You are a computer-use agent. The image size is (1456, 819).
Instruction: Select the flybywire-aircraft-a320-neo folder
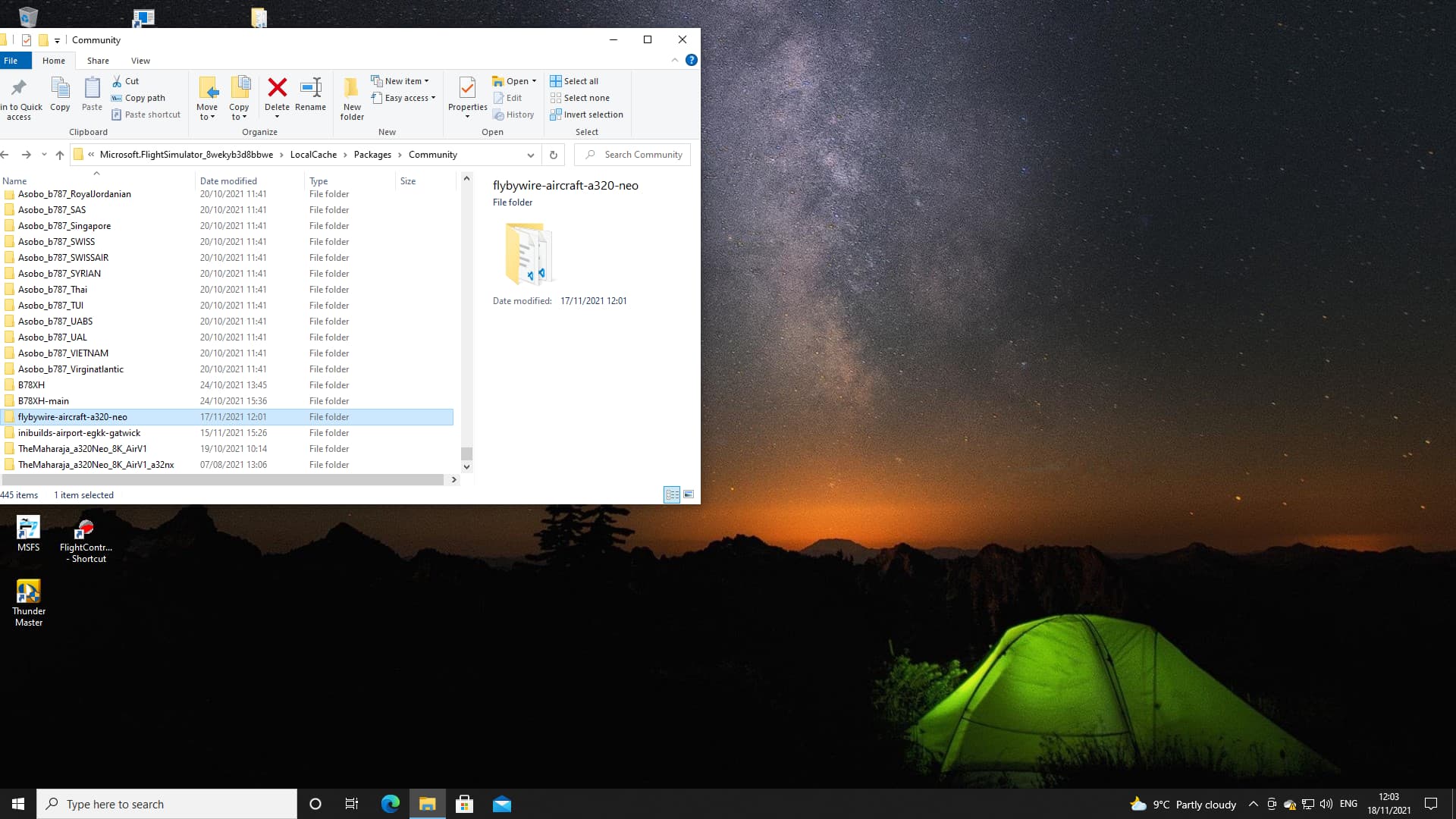point(227,417)
